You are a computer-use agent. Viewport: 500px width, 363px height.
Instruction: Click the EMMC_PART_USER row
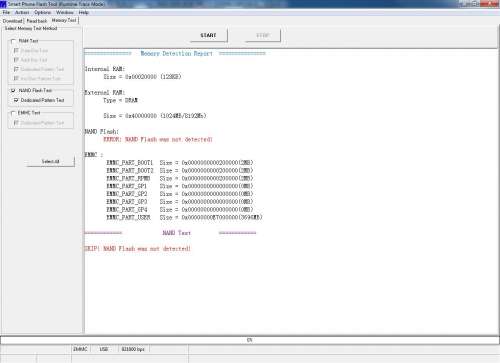point(185,217)
